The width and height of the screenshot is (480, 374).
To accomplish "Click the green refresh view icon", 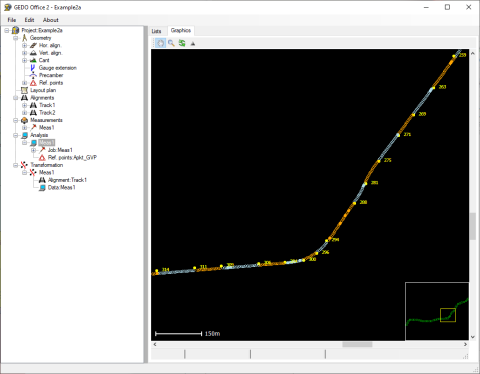I will tap(182, 43).
